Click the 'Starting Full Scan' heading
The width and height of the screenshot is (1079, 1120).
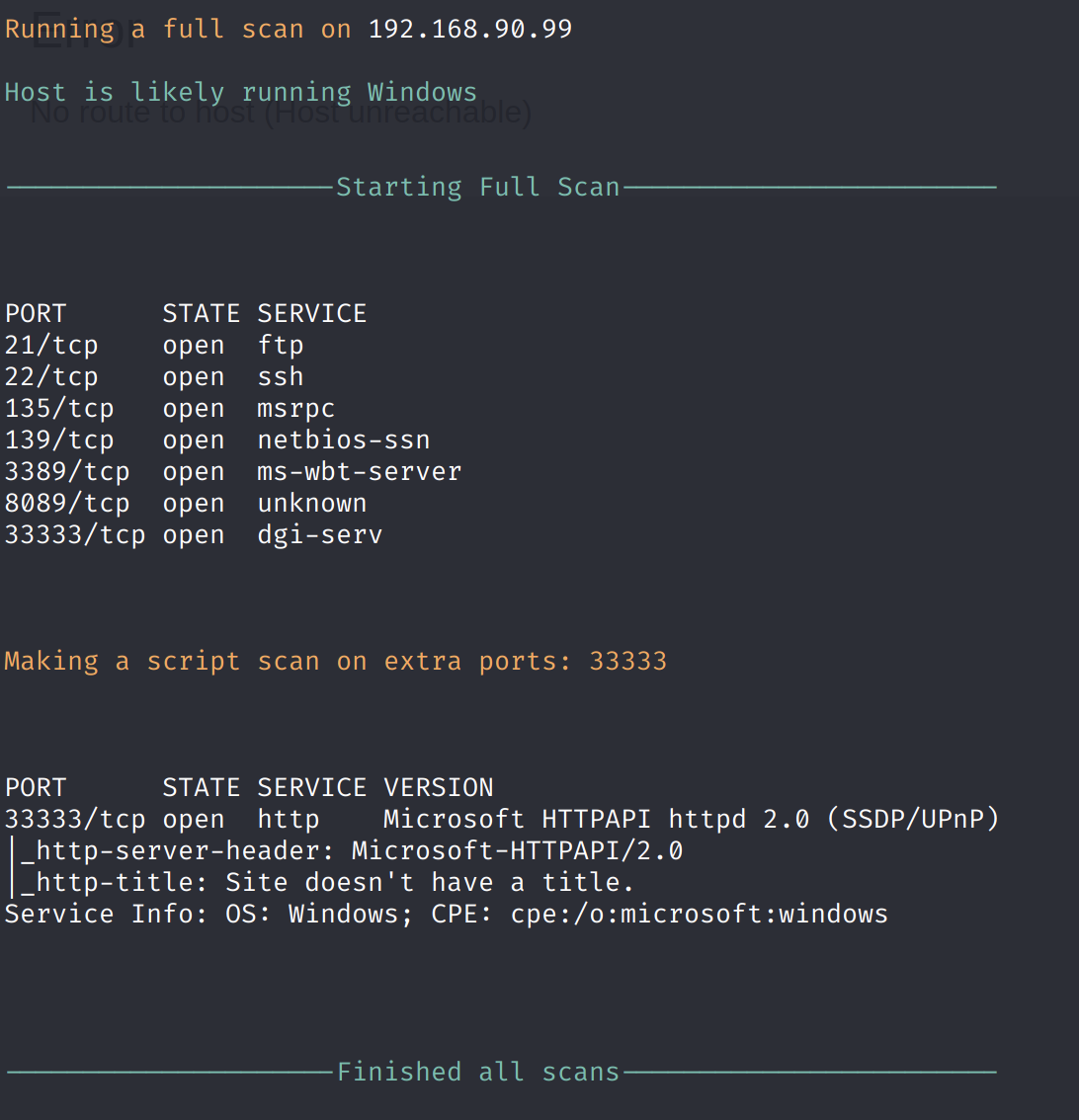pos(478,187)
